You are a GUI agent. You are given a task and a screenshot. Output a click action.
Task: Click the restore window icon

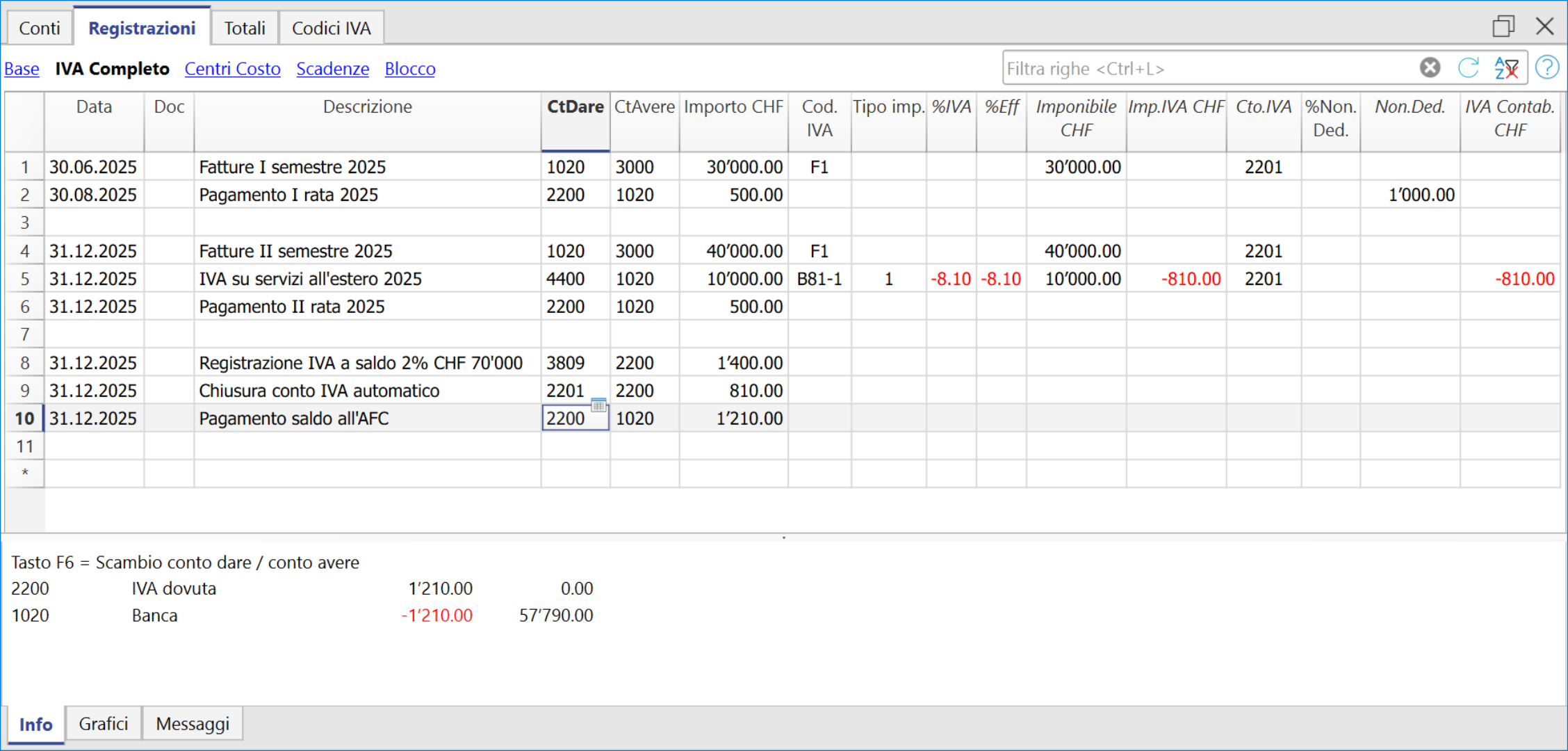coord(1503,26)
